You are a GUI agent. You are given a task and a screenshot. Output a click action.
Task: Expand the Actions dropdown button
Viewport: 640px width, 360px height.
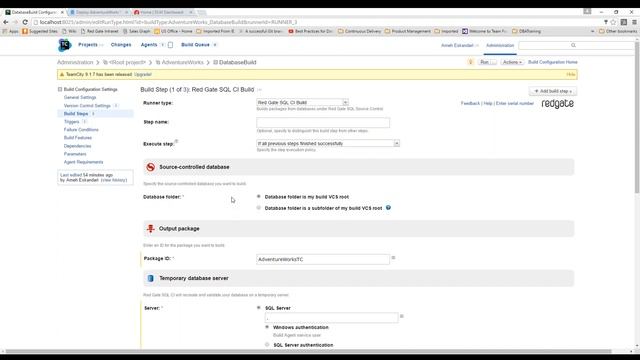512,62
